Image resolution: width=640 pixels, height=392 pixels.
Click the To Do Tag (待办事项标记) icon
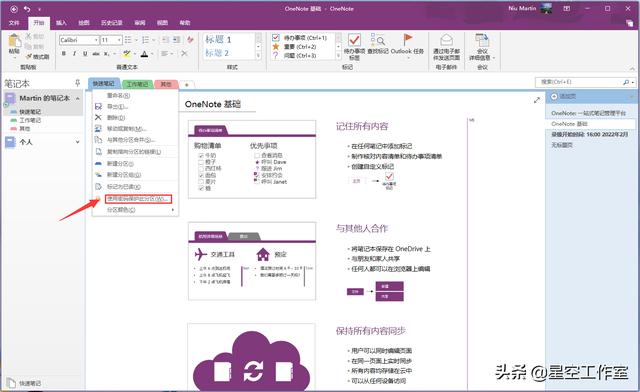[354, 40]
